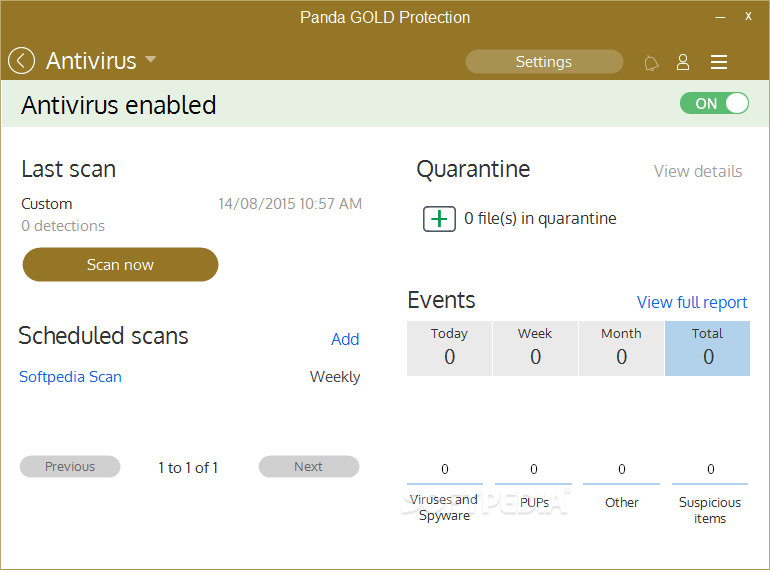Click the Weekly schedule frequency text

pos(335,377)
